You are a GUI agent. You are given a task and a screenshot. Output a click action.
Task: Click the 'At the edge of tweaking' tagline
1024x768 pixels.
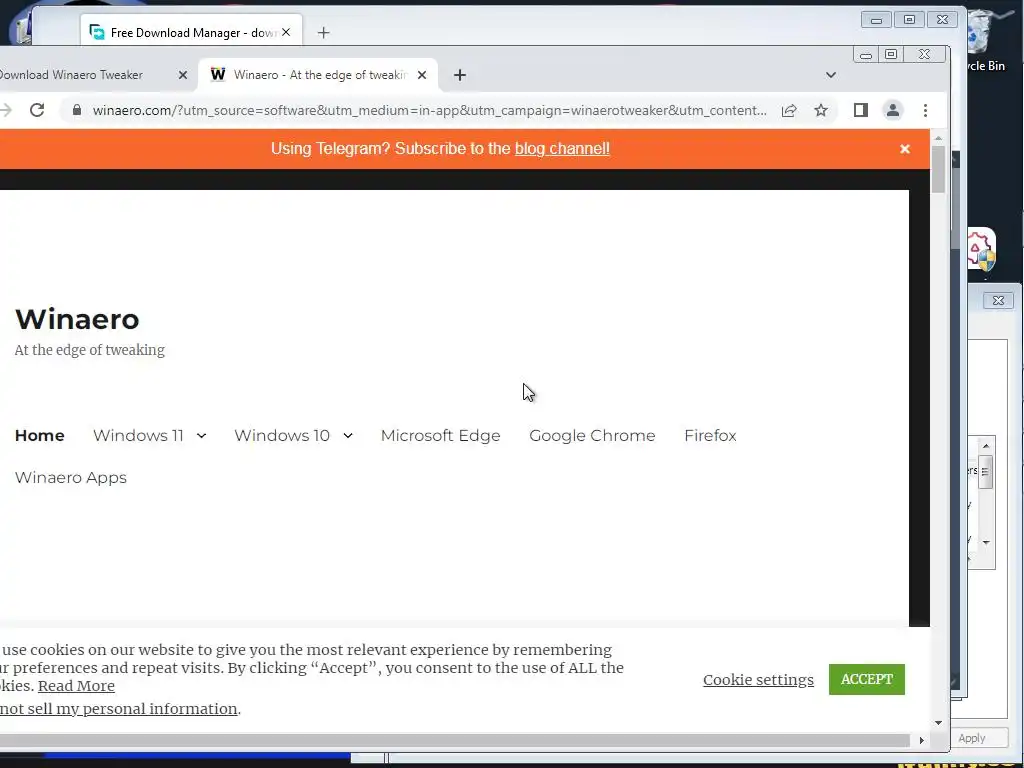(89, 350)
